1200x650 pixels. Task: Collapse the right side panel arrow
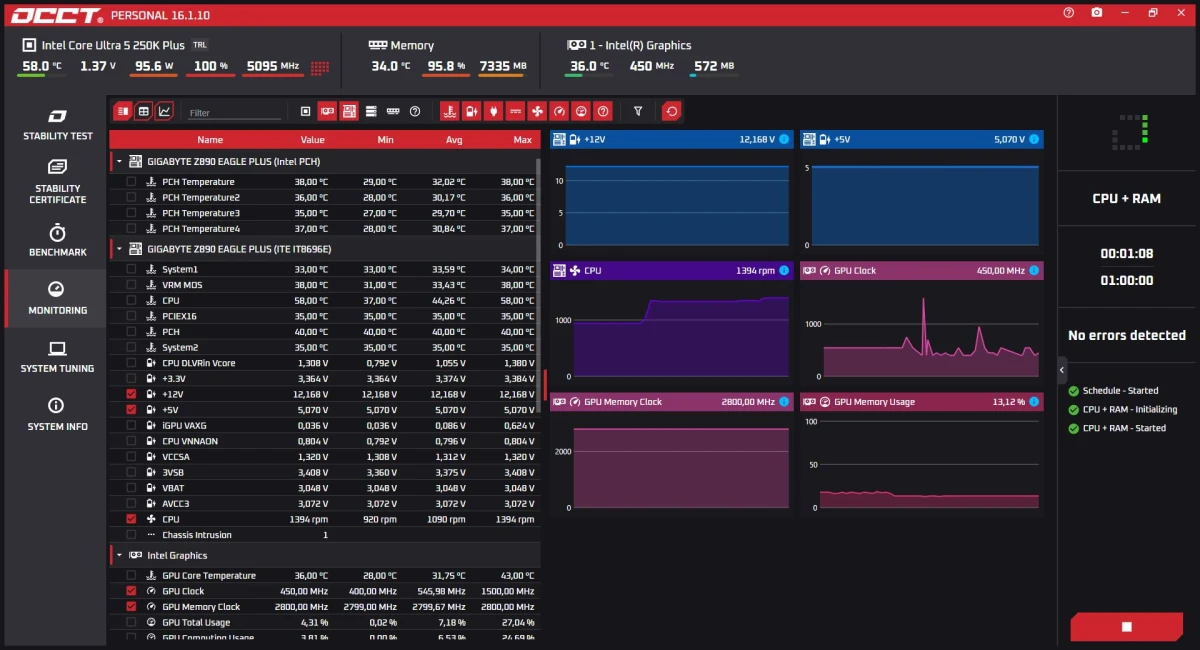coord(1062,370)
